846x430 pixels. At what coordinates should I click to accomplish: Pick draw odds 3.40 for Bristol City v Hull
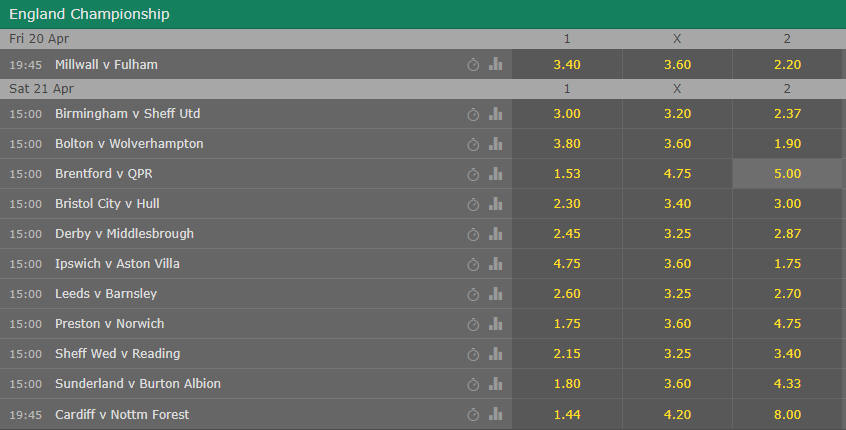pos(677,203)
